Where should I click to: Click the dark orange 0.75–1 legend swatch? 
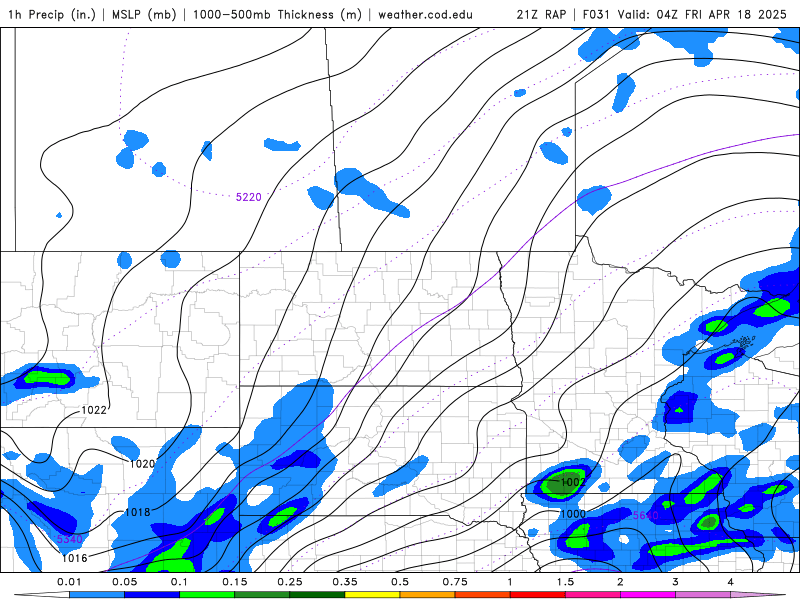[x=483, y=594]
